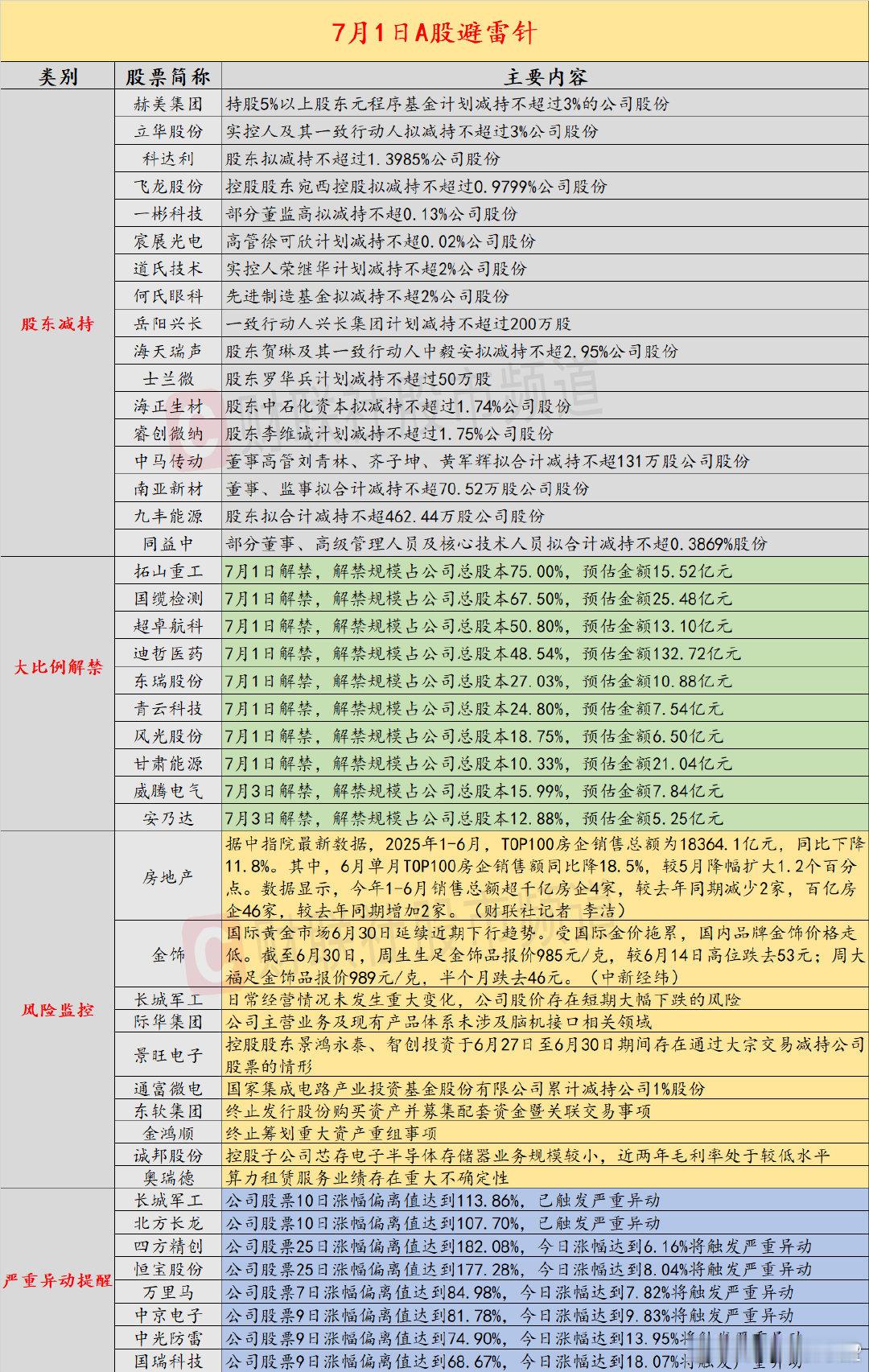The width and height of the screenshot is (869, 1372).
Task: Select the title '7月1日A股避雷针'
Action: 434,33
